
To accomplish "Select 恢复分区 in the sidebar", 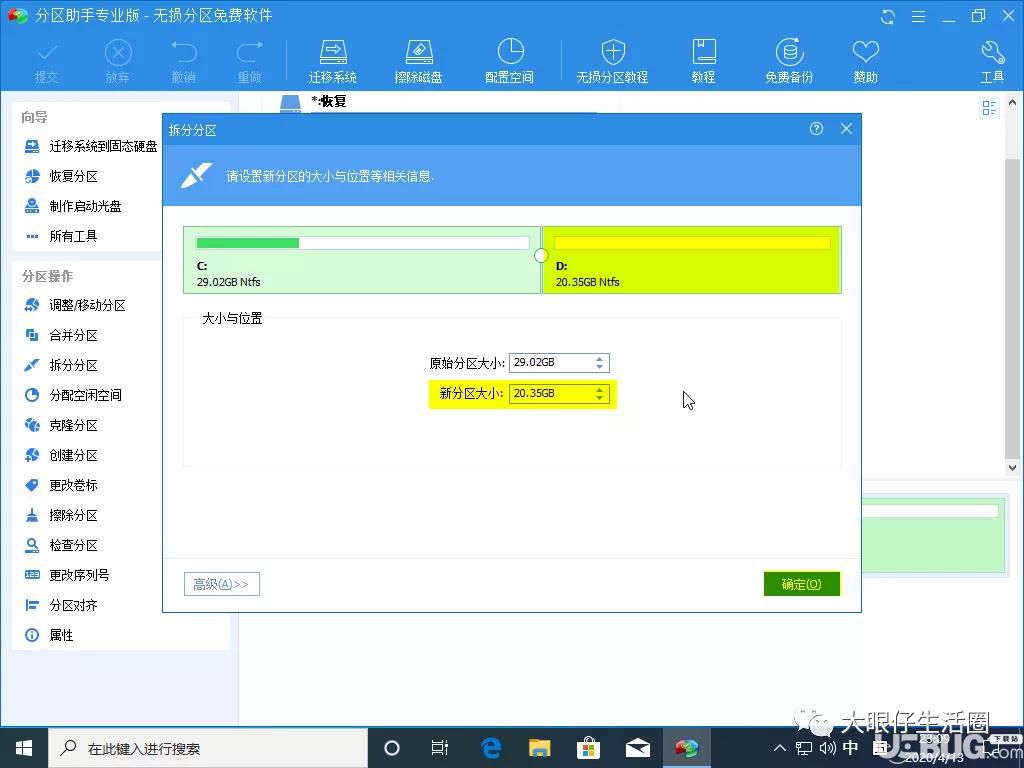I will coord(61,176).
